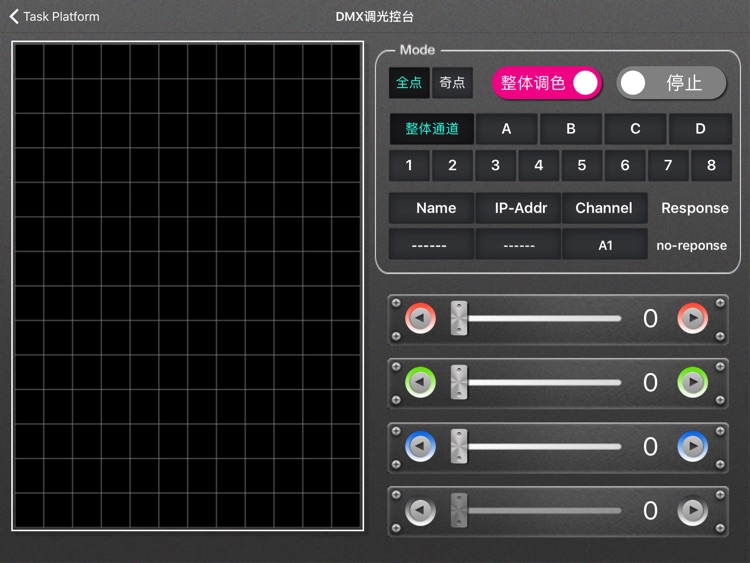Tap the green channel decrease arrow
The image size is (750, 563).
(x=421, y=382)
